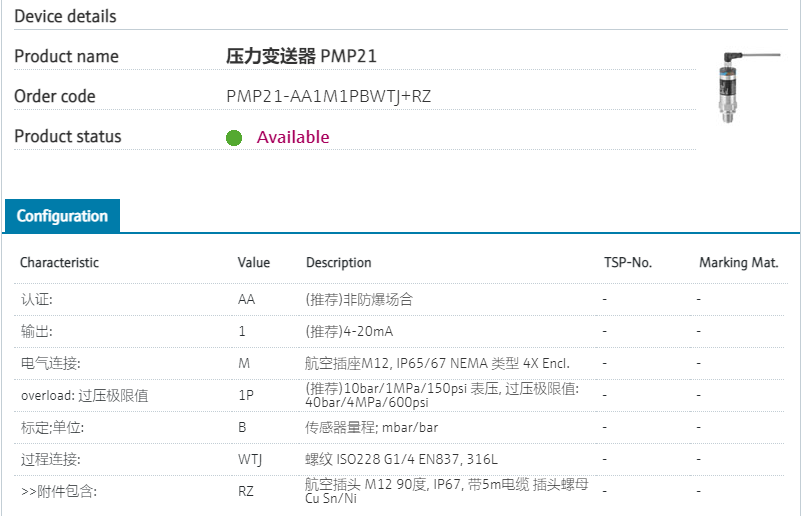Click the overload 过压极限值 row label

click(84, 395)
